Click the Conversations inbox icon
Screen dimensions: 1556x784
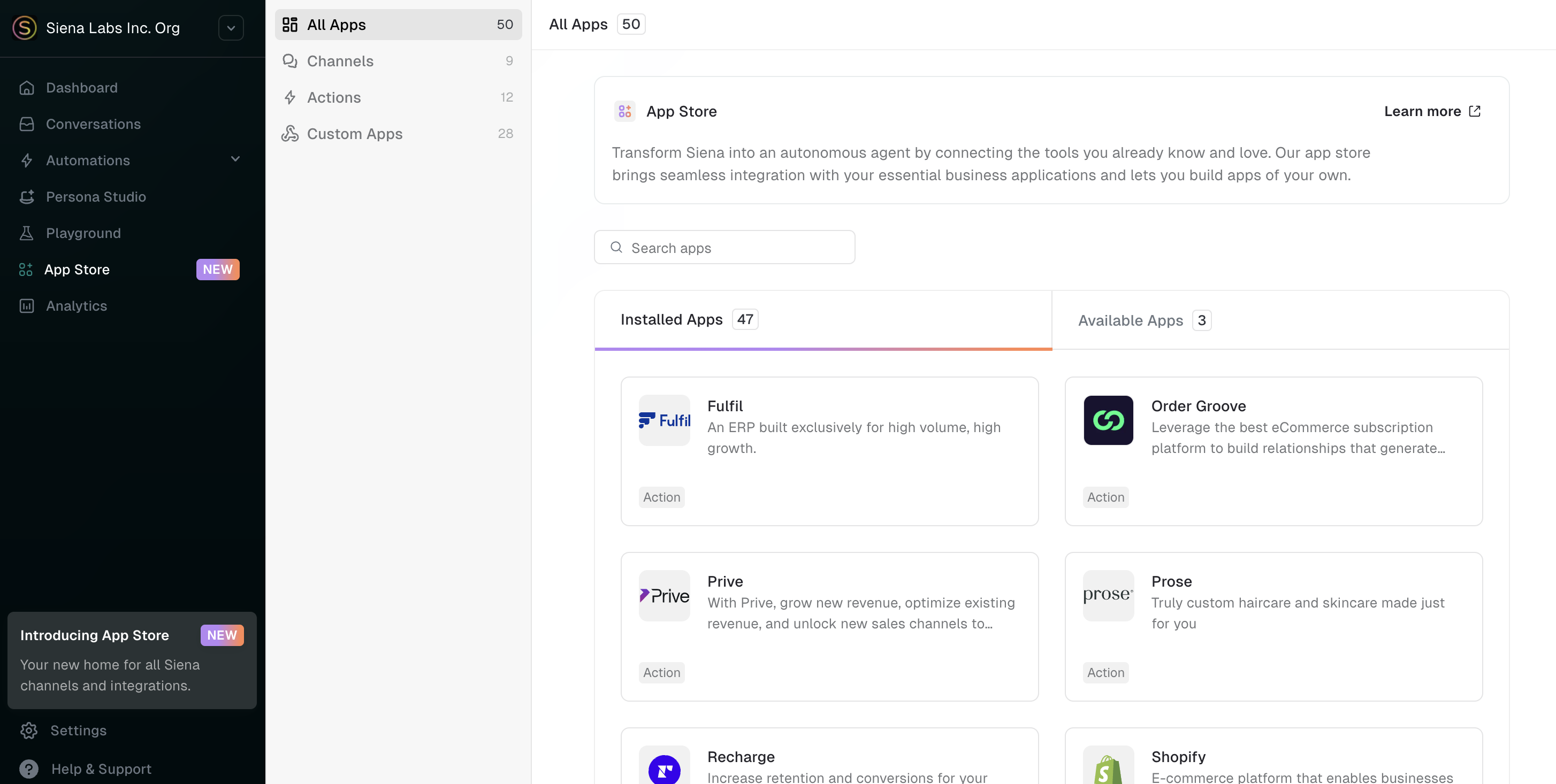(27, 124)
